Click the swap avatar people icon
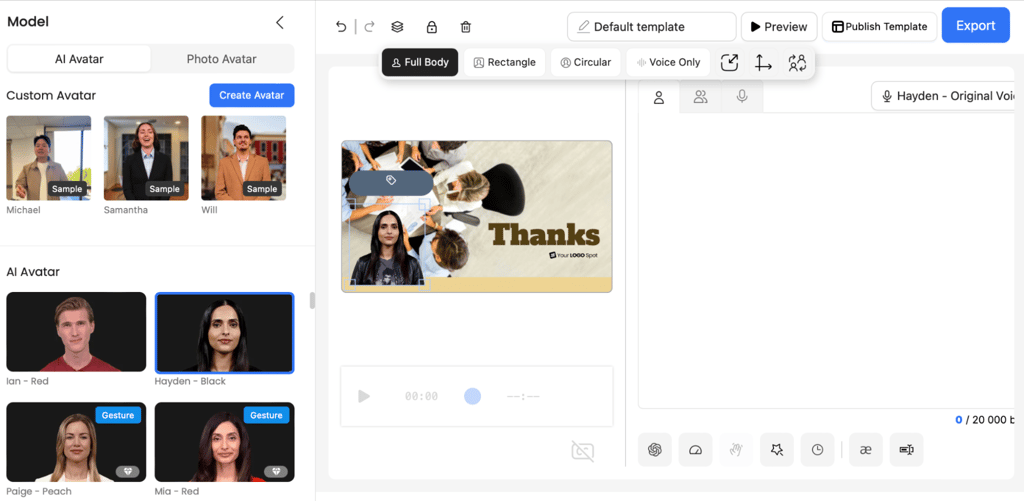 click(x=797, y=63)
